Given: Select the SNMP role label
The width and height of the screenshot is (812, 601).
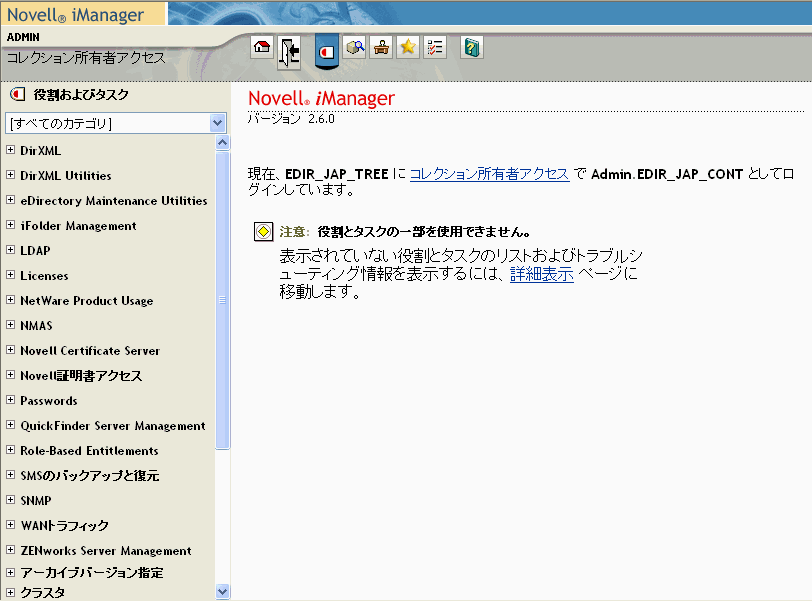Looking at the screenshot, I should pyautogui.click(x=36, y=501).
